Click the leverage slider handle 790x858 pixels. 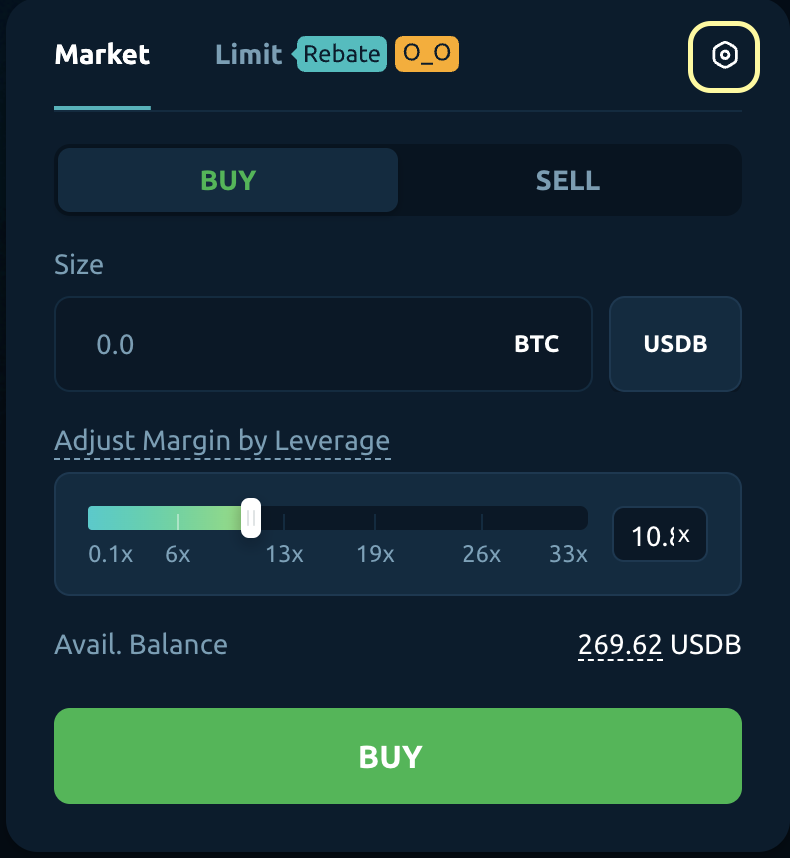tap(251, 518)
